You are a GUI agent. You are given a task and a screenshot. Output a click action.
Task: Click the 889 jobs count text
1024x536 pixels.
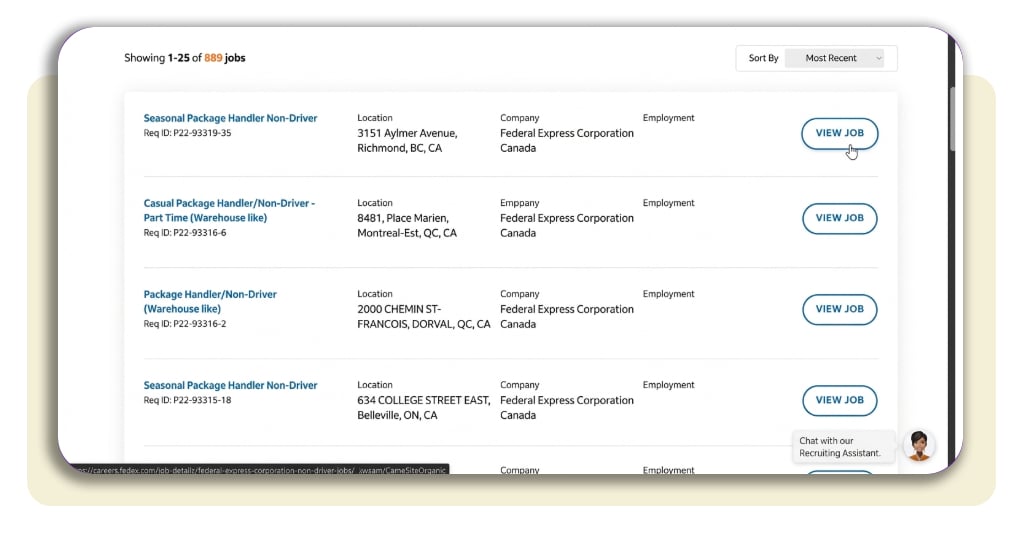tap(225, 57)
